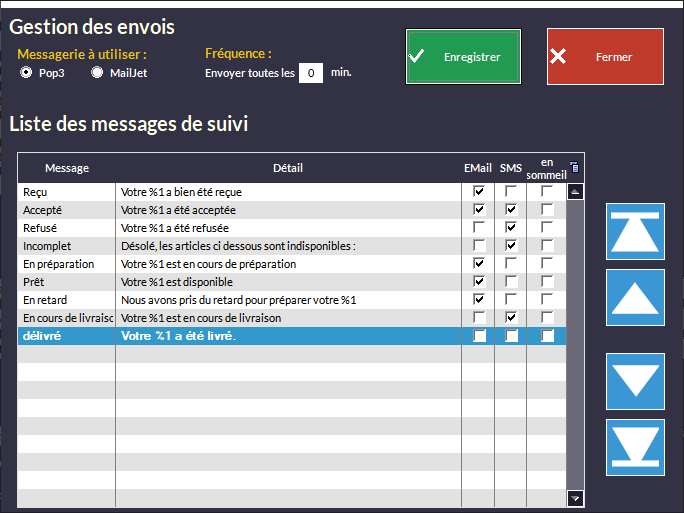Click the small icon in table header corner
This screenshot has height=513, width=684.
coord(574,167)
